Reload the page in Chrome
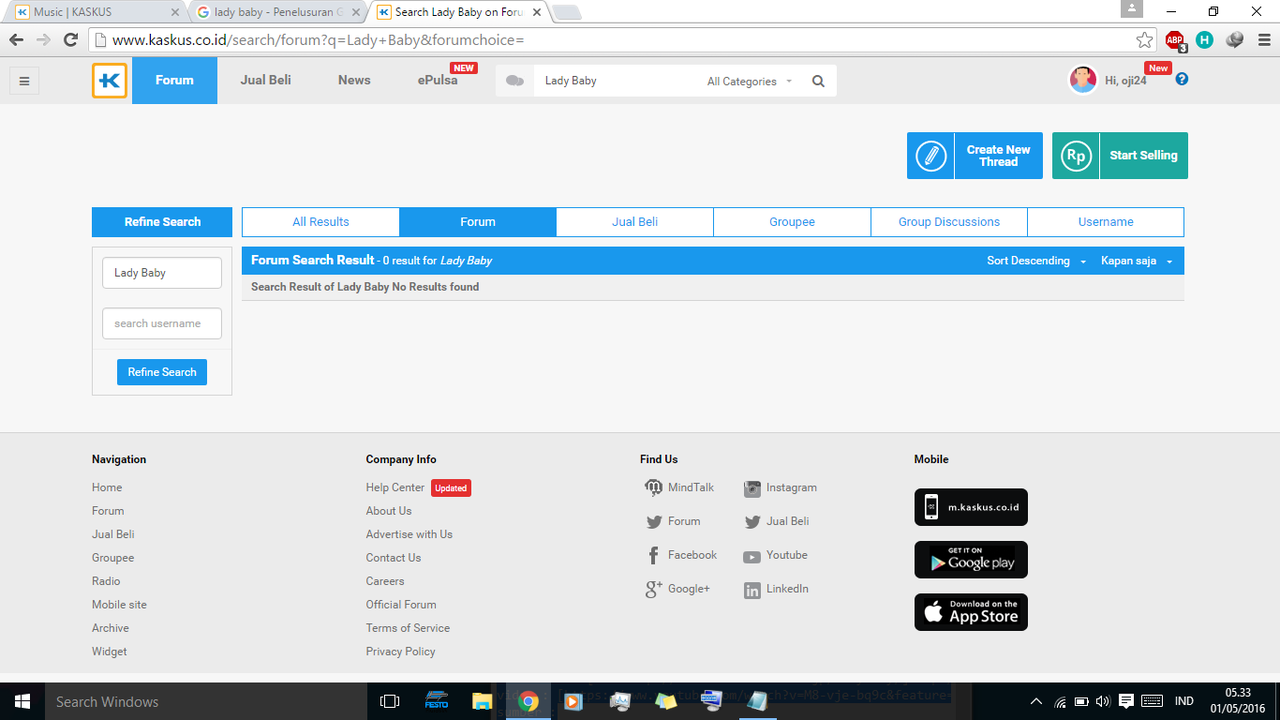The image size is (1280, 720). point(70,40)
